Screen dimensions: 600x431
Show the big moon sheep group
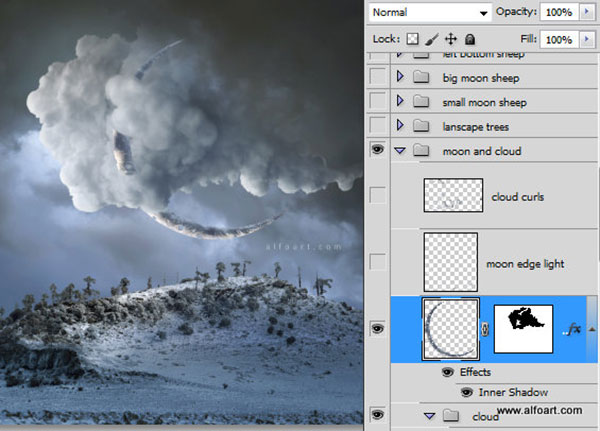pyautogui.click(x=378, y=77)
